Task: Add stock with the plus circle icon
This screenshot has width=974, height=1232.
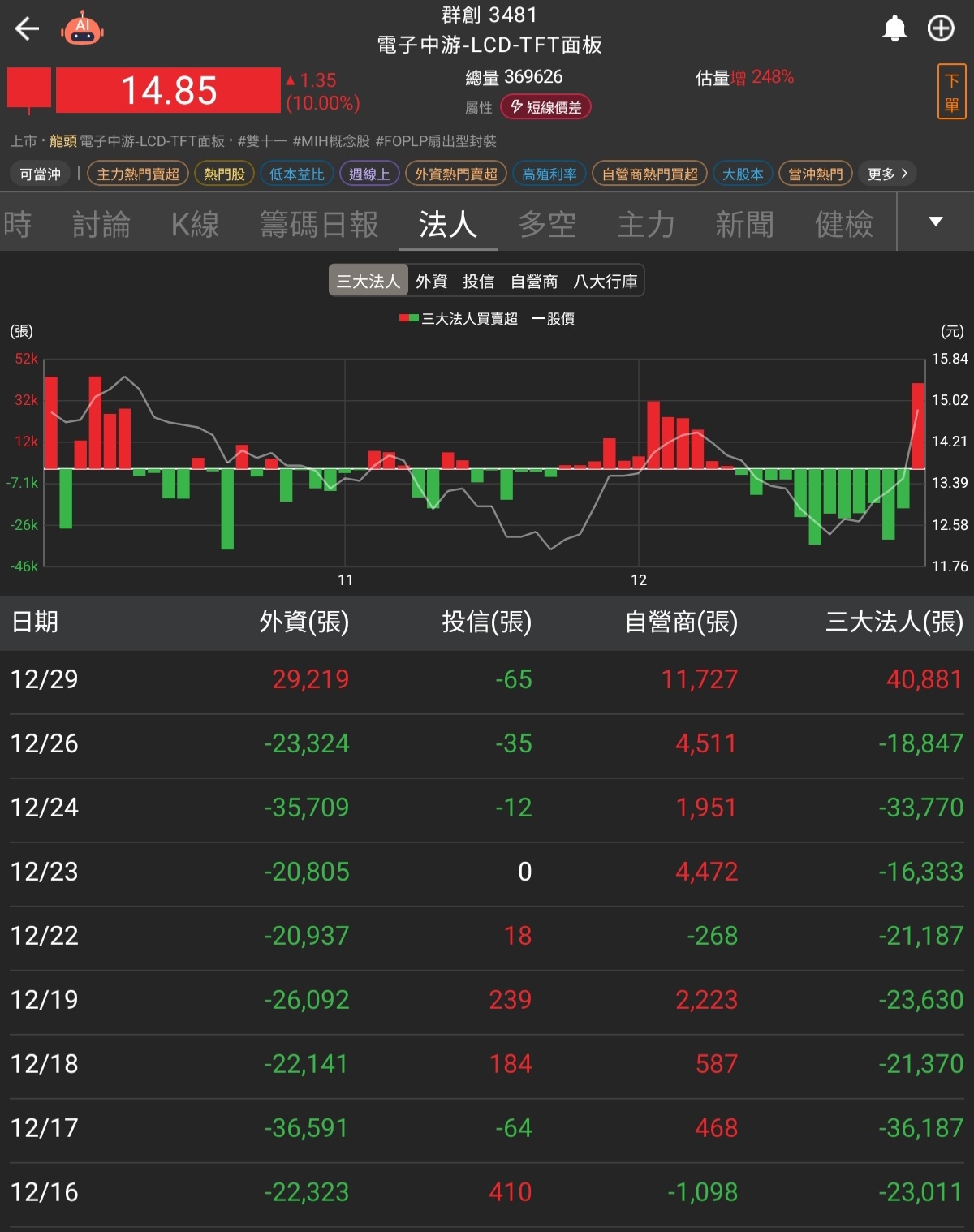Action: pos(941,28)
